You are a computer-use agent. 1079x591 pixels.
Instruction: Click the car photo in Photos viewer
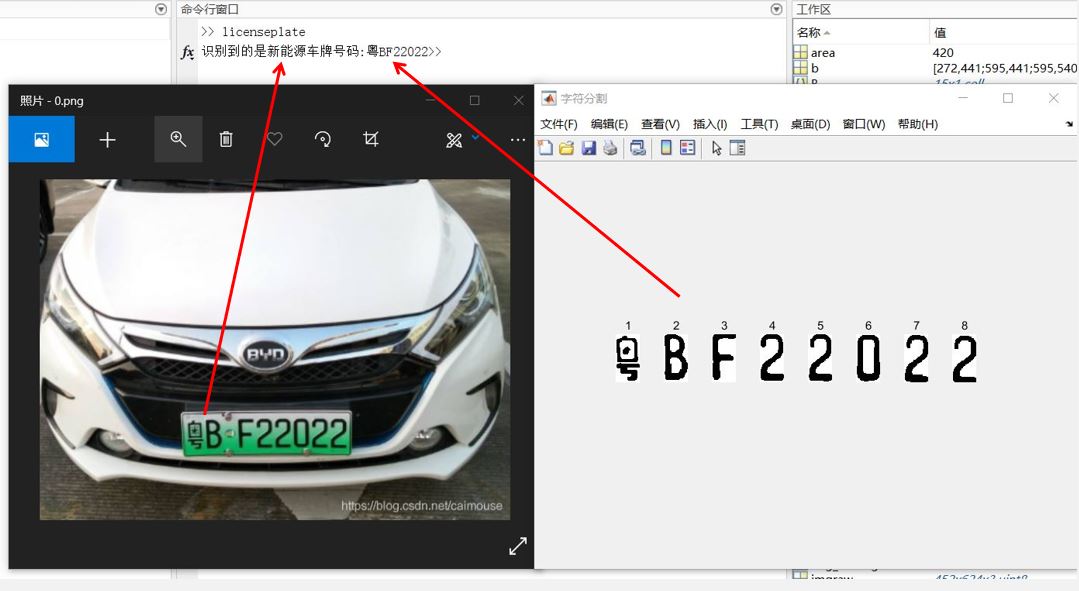point(275,350)
